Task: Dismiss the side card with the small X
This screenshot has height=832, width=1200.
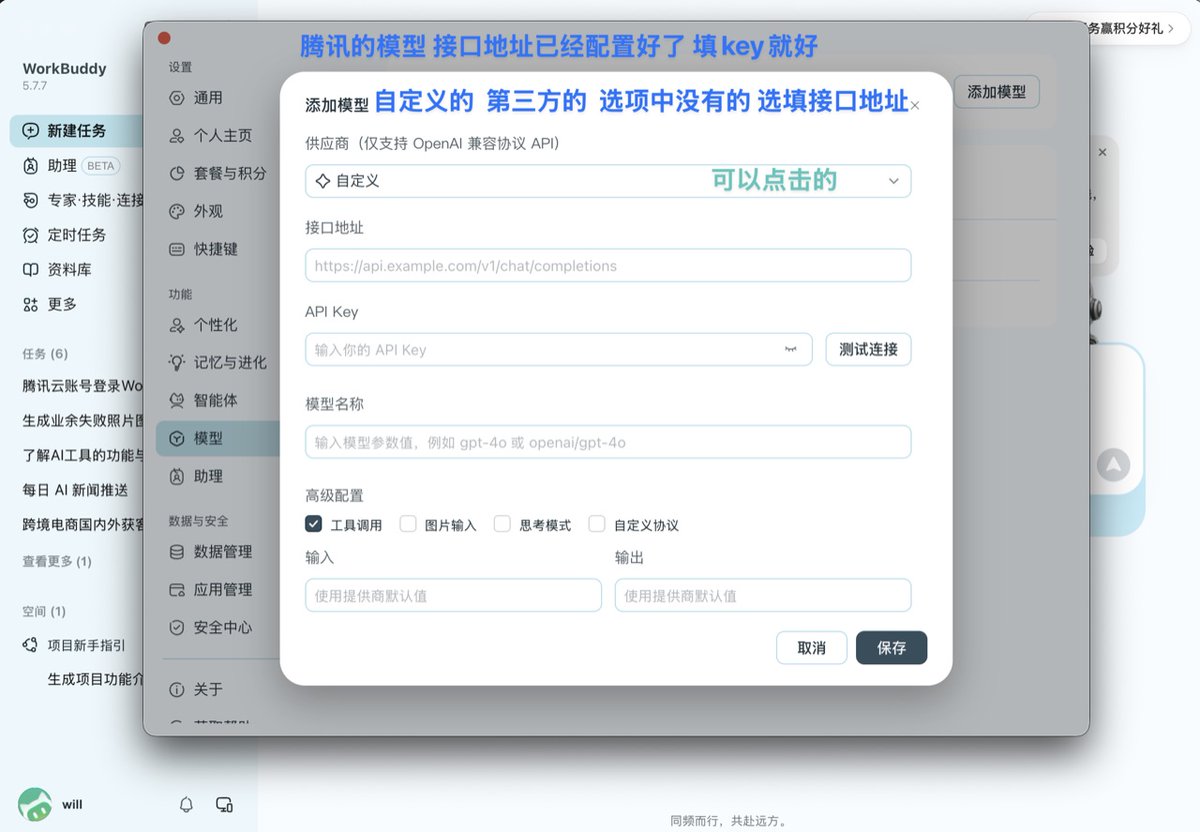Action: (x=1102, y=152)
